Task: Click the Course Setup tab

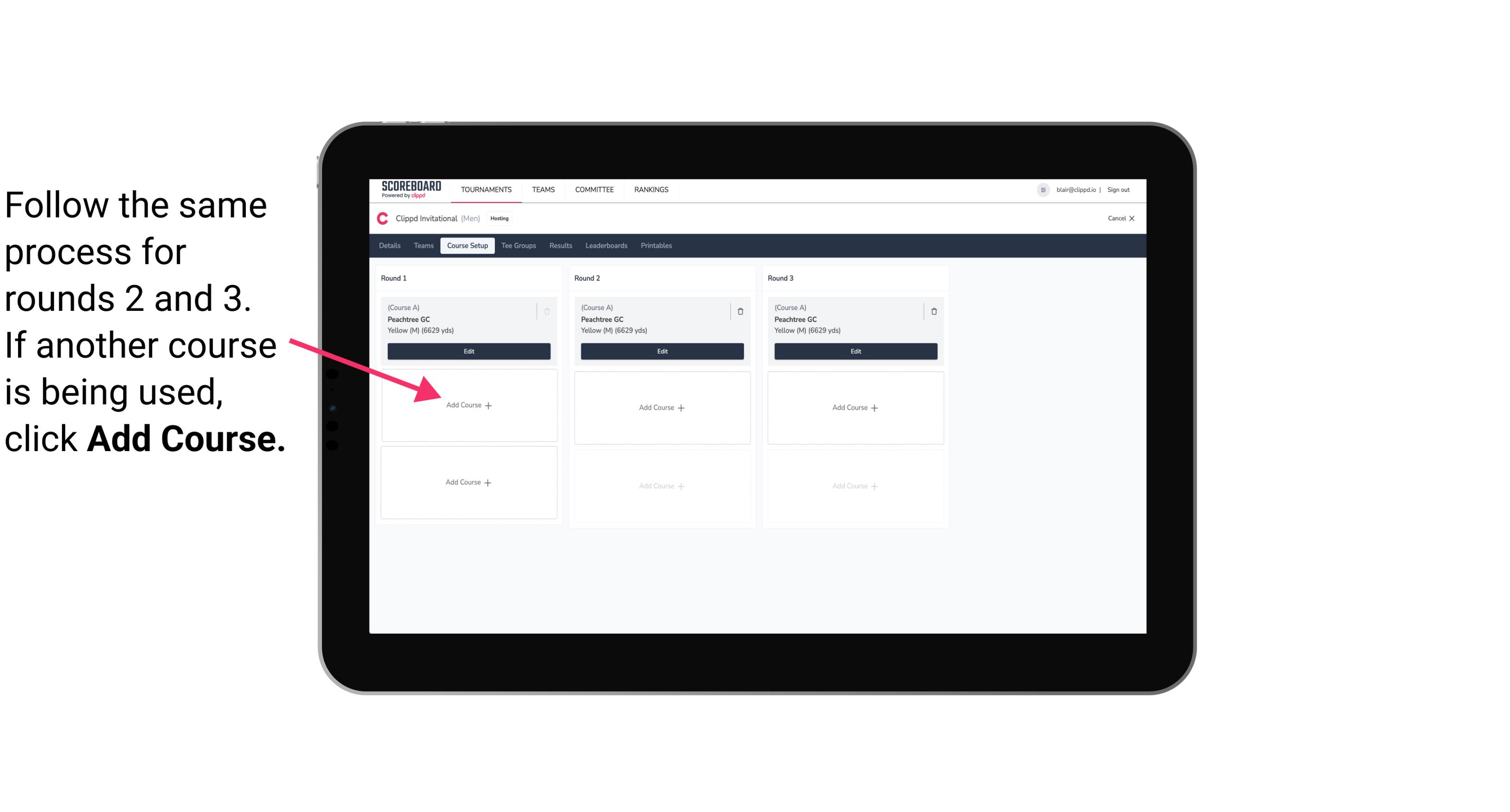Action: 466,245
